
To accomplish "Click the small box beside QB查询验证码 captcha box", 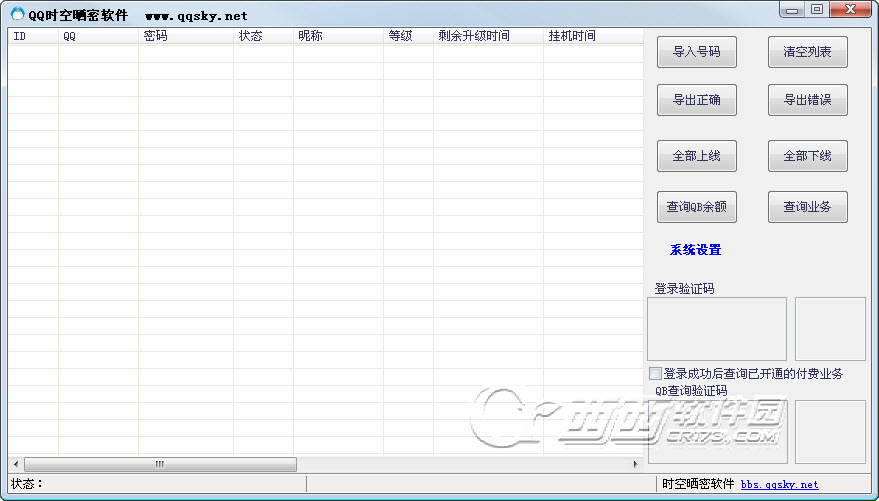I will click(830, 432).
